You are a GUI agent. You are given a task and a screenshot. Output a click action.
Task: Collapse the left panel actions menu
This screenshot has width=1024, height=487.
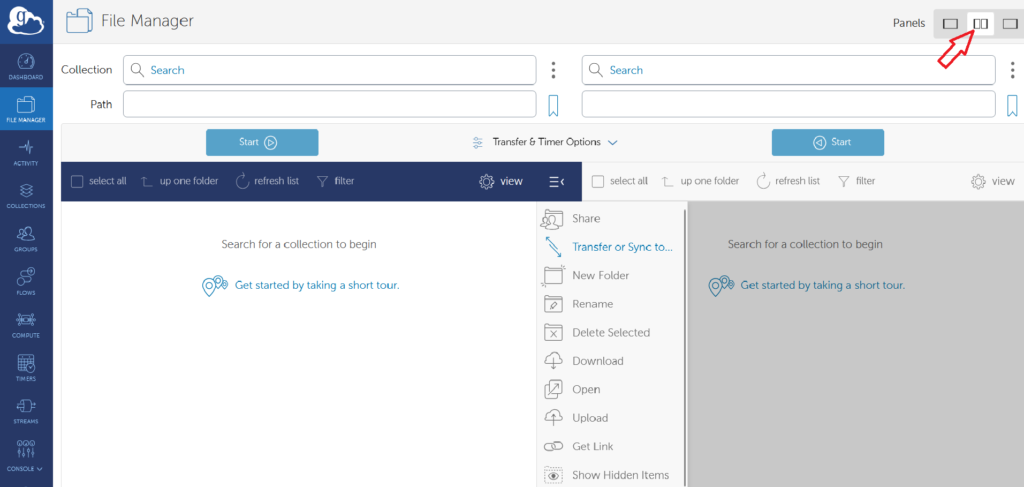(556, 181)
